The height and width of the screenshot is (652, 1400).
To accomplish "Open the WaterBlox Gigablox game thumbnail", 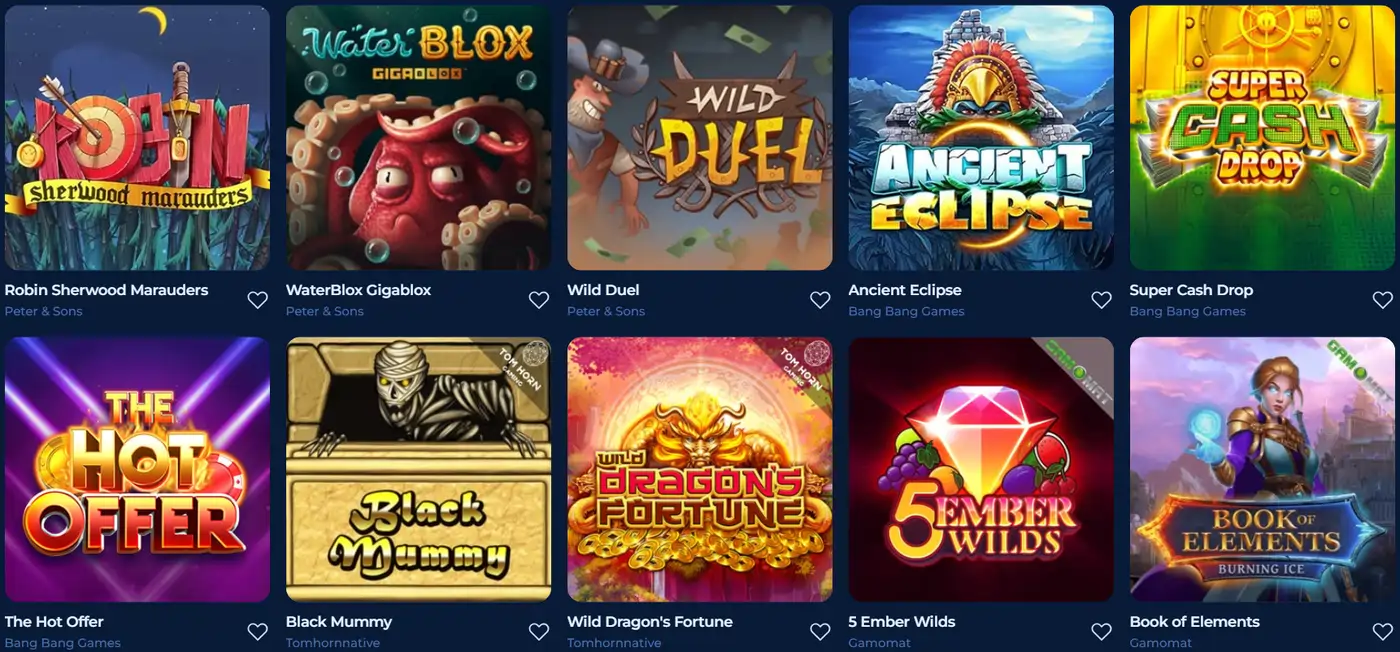I will click(x=418, y=138).
